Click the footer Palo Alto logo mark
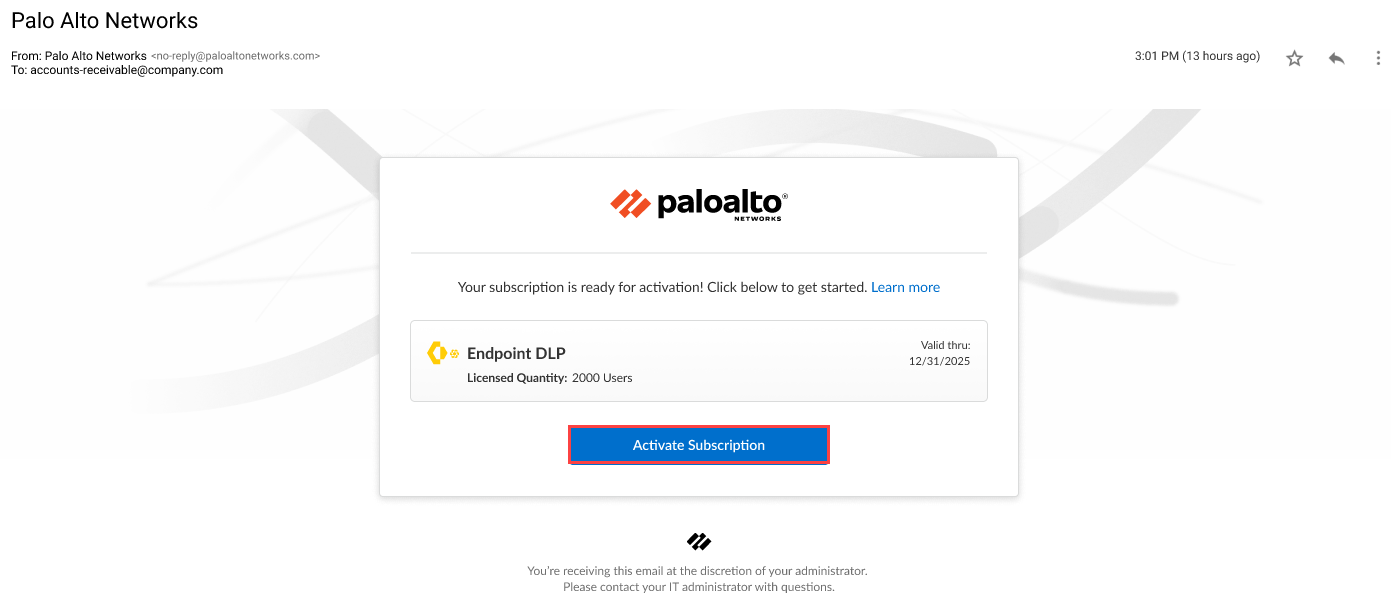Viewport: 1391px width, 613px height. (x=699, y=542)
